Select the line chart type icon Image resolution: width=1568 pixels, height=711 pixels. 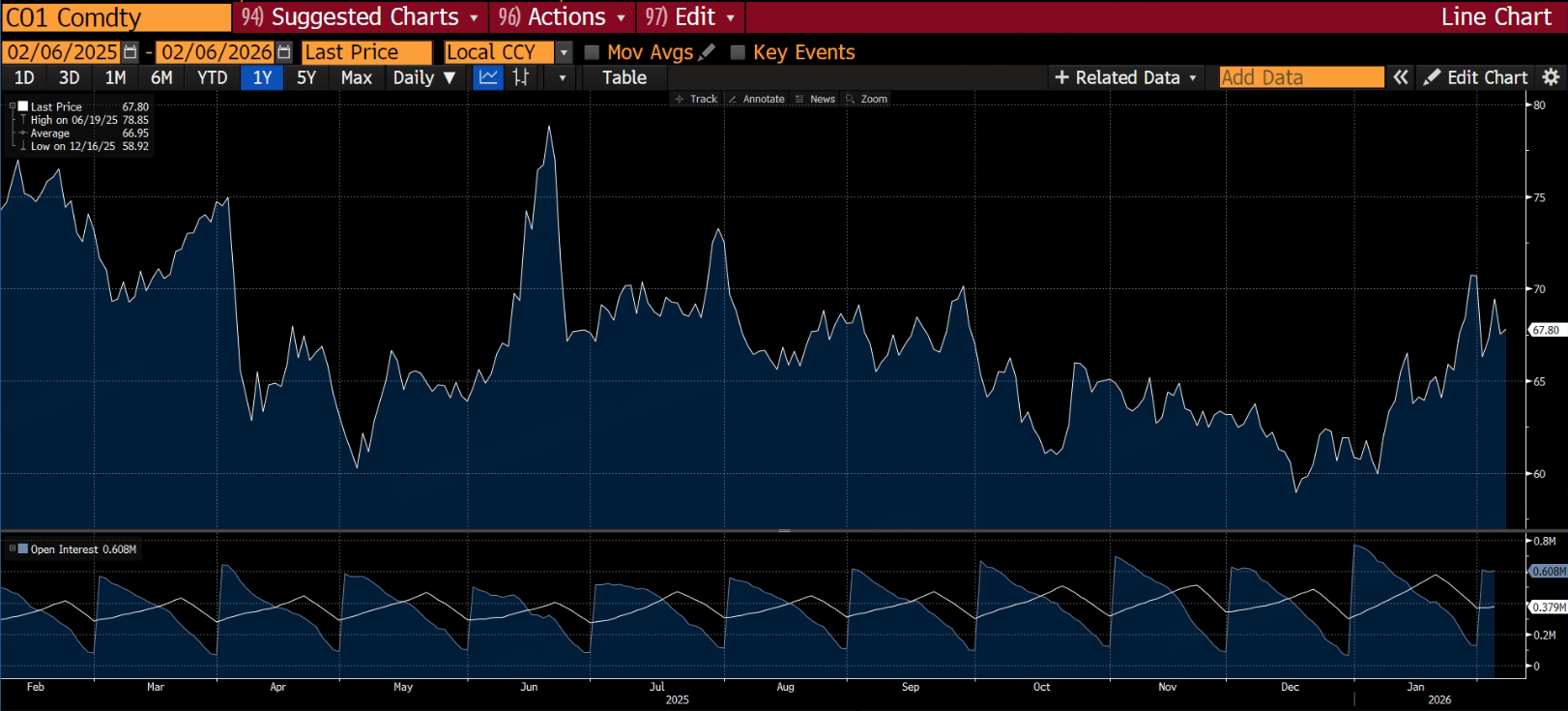click(x=489, y=77)
